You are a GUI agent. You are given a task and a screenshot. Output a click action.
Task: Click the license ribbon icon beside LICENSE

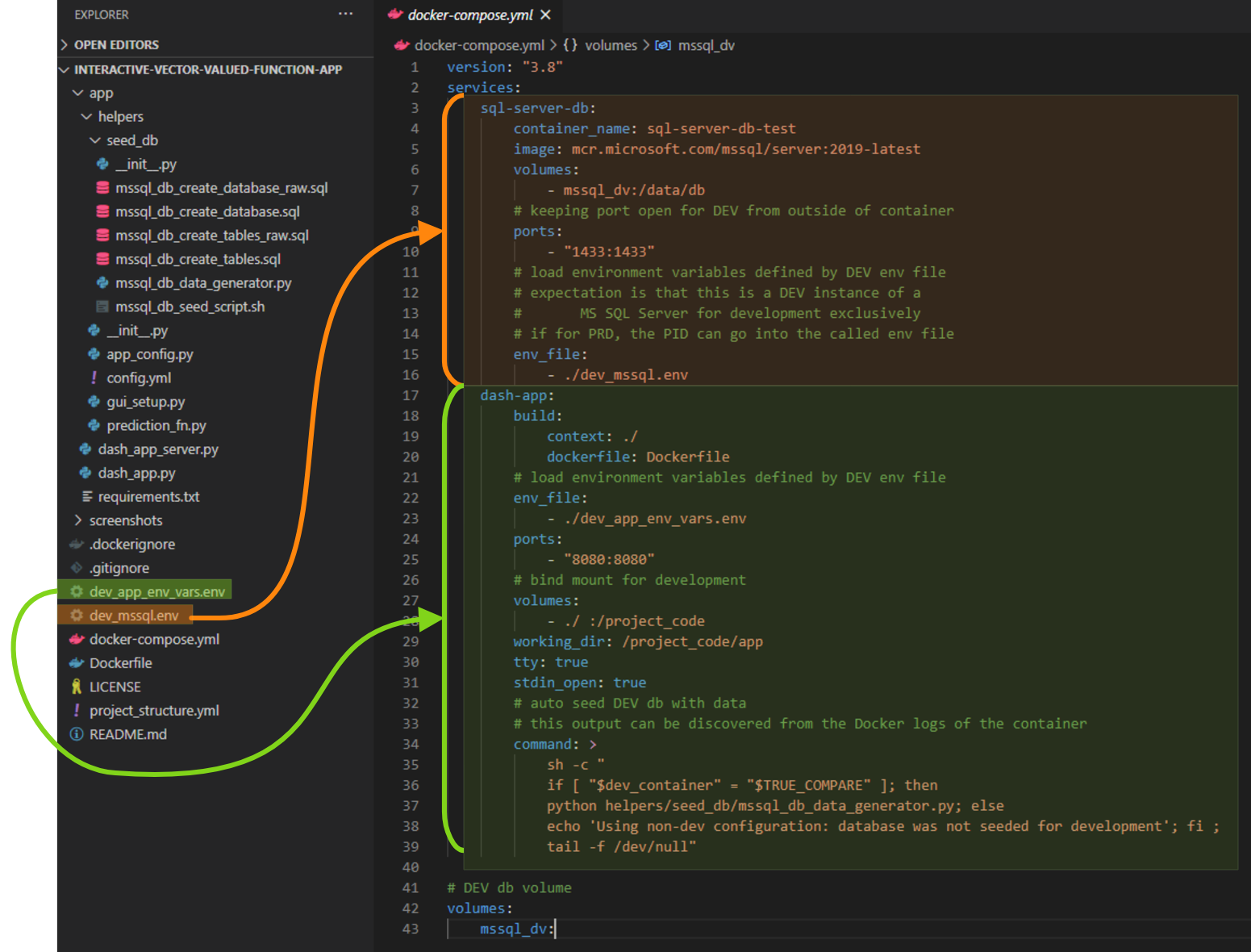77,687
